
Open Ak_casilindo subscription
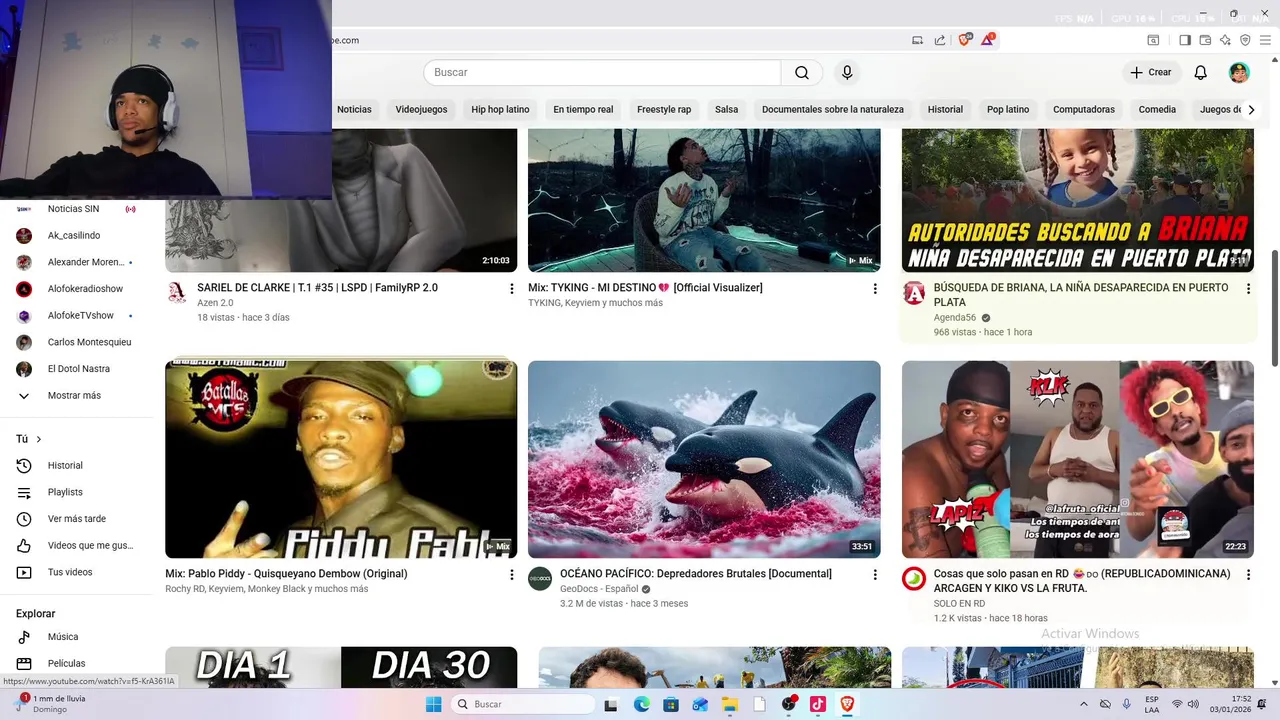tap(76, 235)
